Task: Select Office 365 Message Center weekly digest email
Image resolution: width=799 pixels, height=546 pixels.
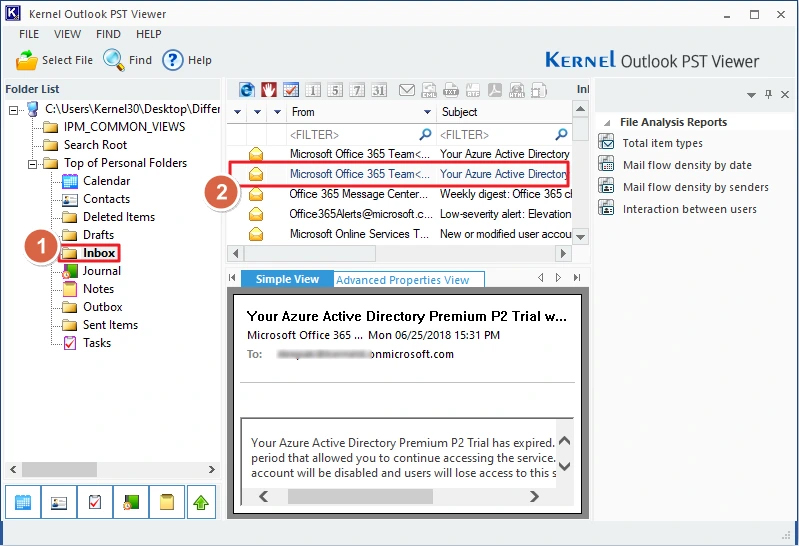Action: pos(400,194)
